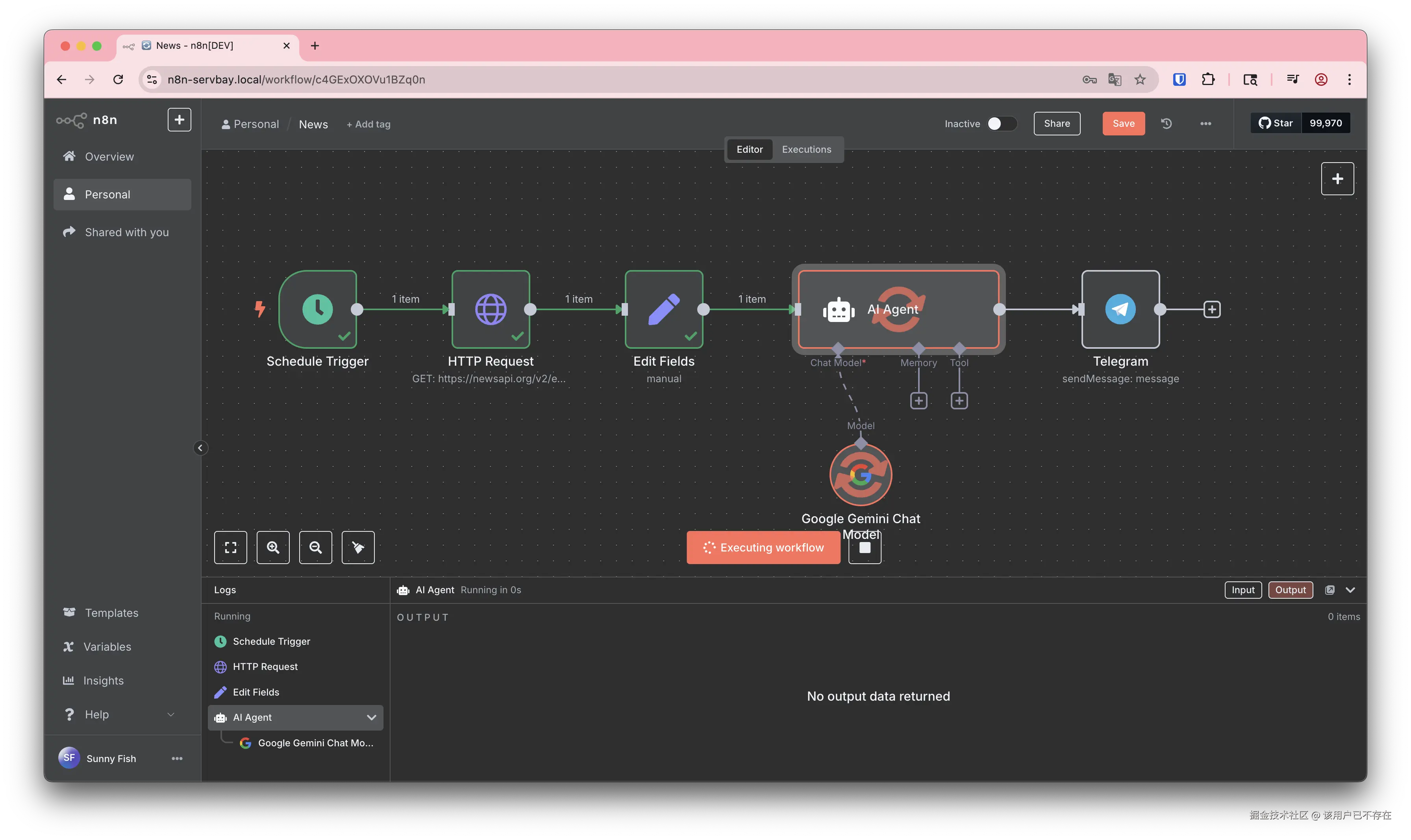Screen dimensions: 1411x840
Task: Open workflow history clock icon
Action: (x=1166, y=123)
